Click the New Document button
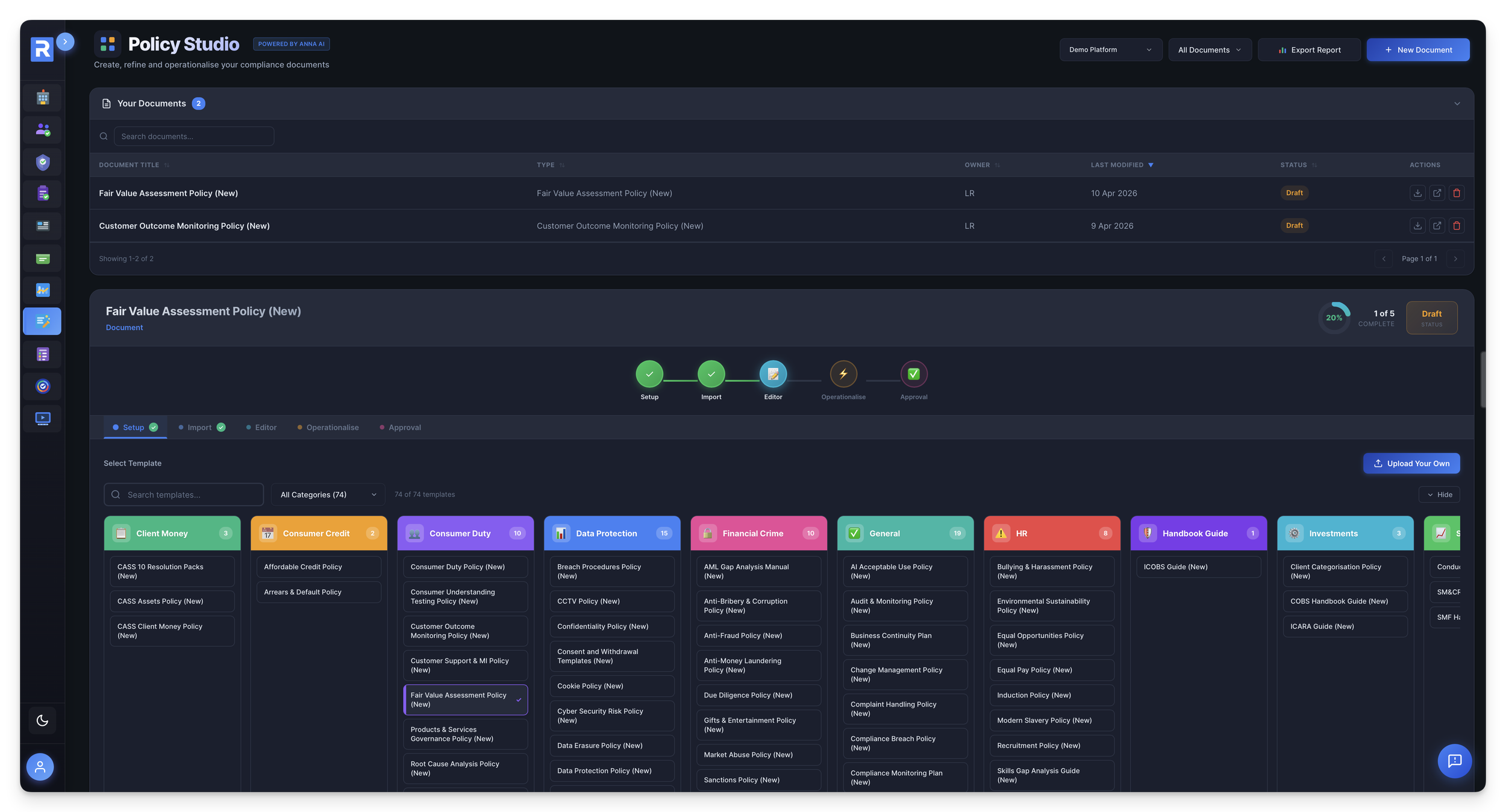The height and width of the screenshot is (812, 1506). point(1417,50)
